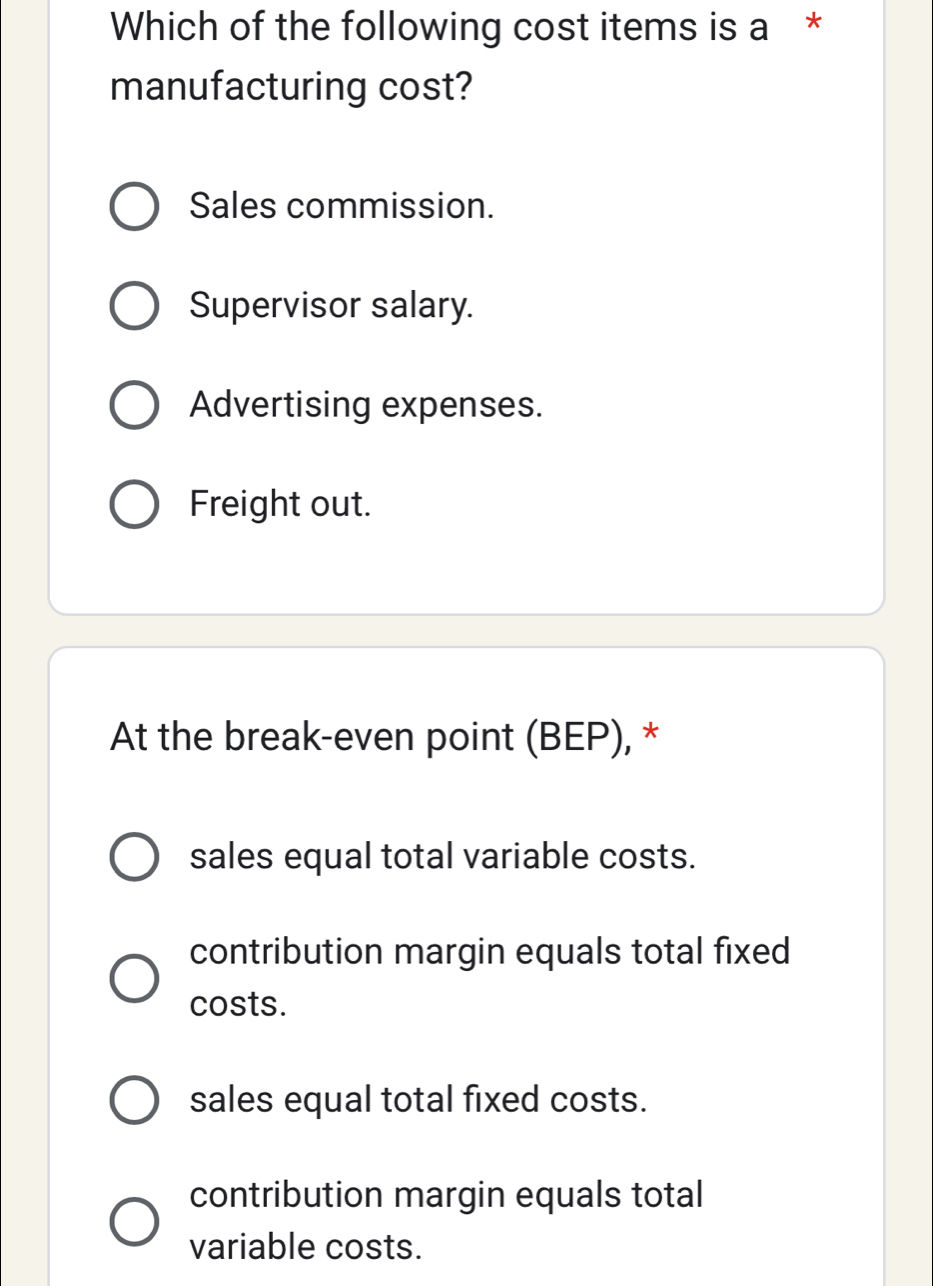The width and height of the screenshot is (933, 1286).
Task: Mark radio for 'sales equal total fixed costs'
Action: point(133,1099)
